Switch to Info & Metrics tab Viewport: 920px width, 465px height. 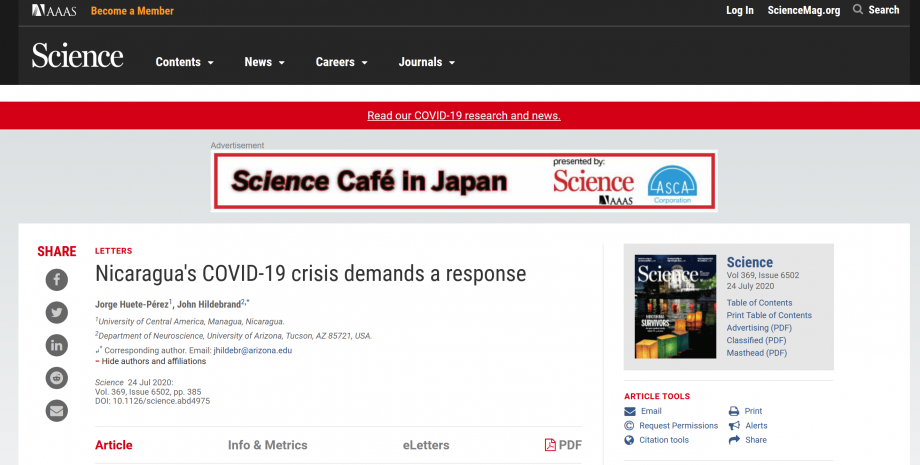[267, 445]
